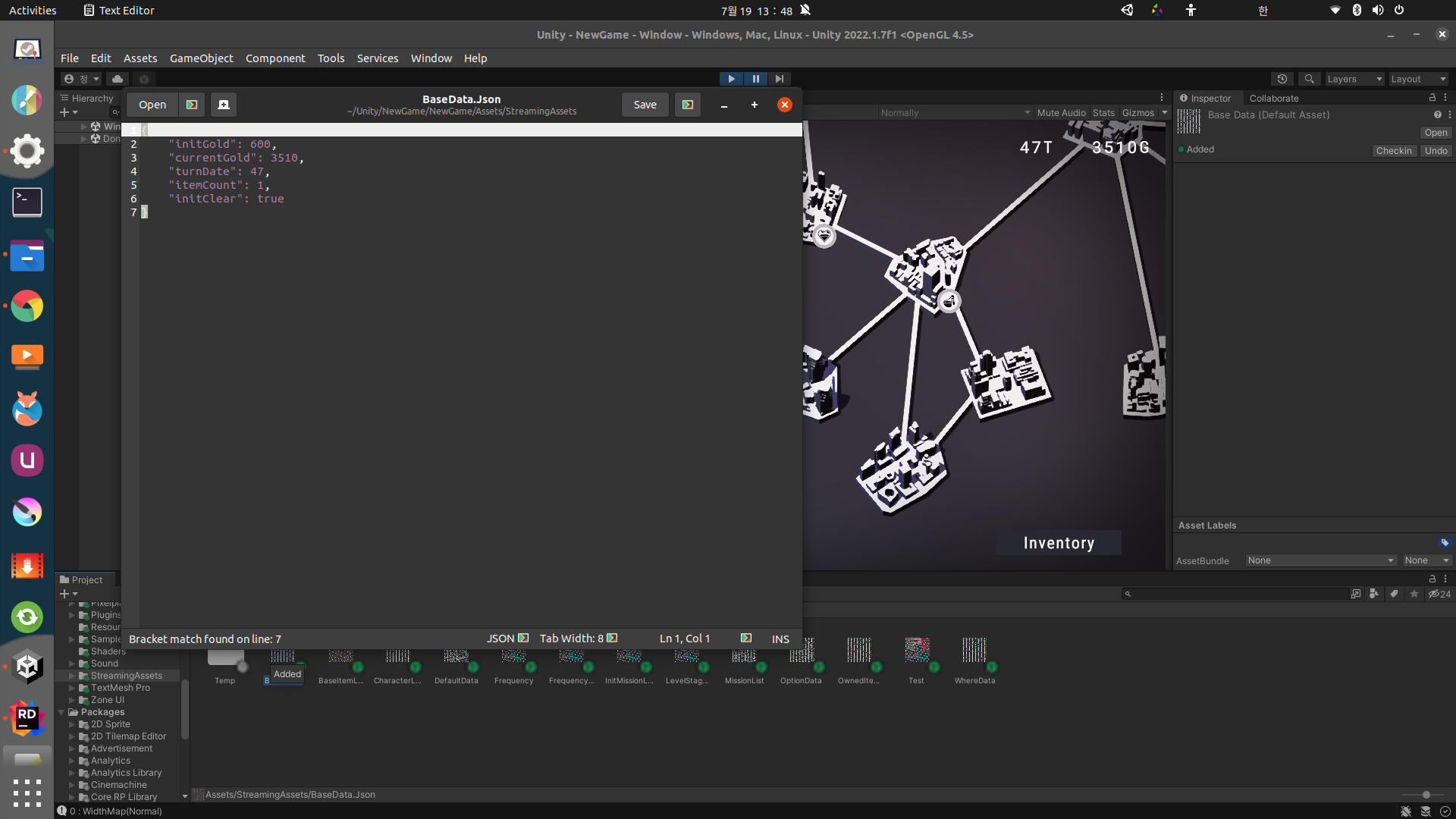The height and width of the screenshot is (819, 1456).
Task: Click the Project search field
Action: 1235,594
